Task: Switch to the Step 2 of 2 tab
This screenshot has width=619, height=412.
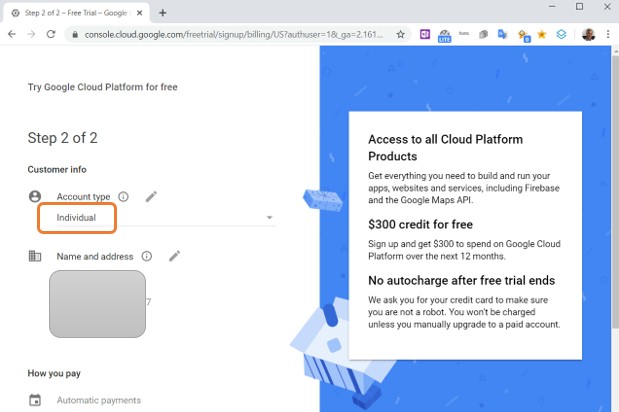Action: point(77,13)
